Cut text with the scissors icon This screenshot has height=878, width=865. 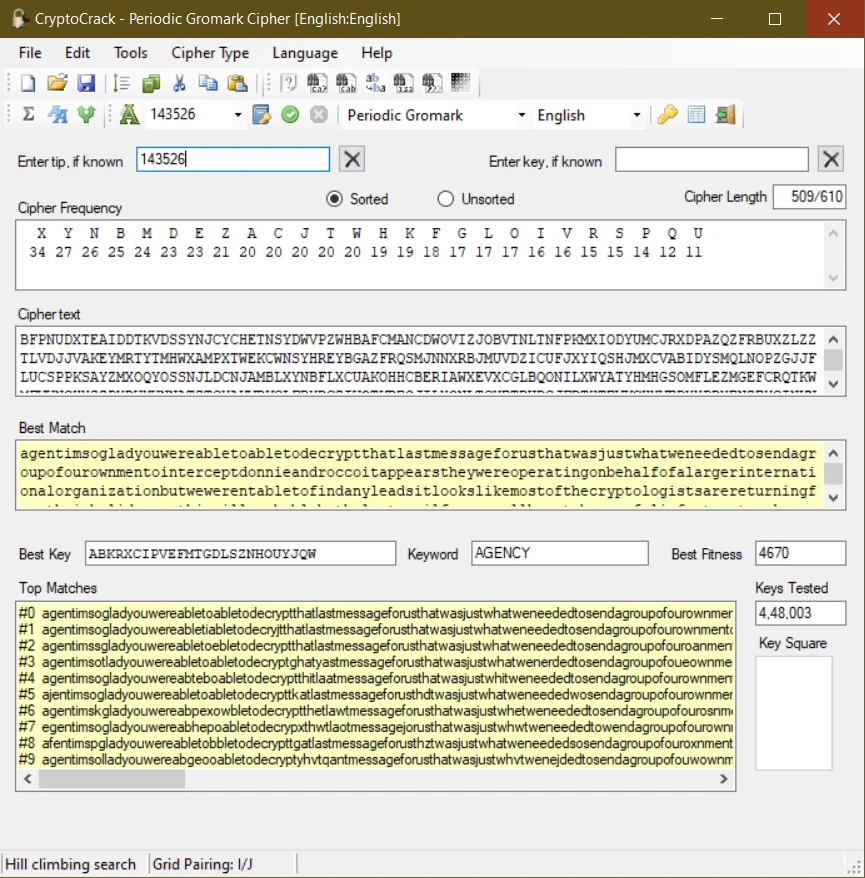pos(179,83)
